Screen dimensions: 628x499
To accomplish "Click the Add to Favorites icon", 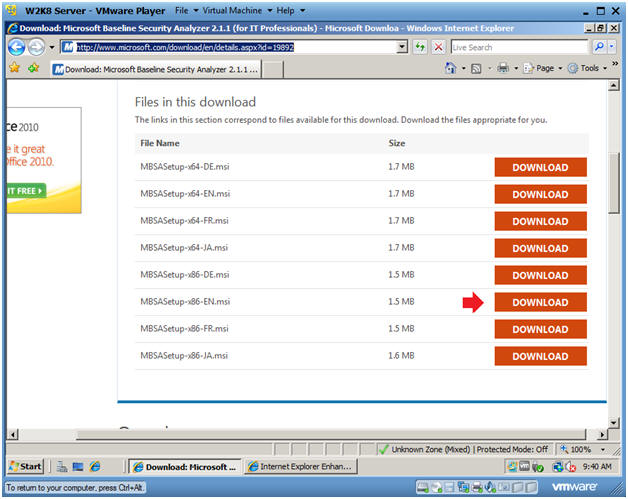I will click(x=34, y=68).
